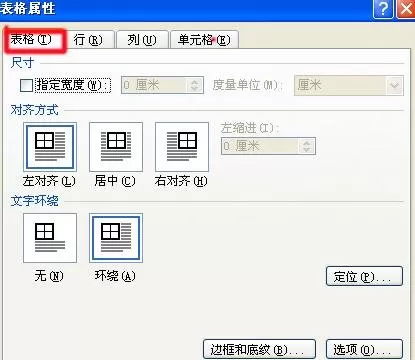Image resolution: width=415 pixels, height=360 pixels.
Task: Click the 边框和底纹 button
Action: 259,349
